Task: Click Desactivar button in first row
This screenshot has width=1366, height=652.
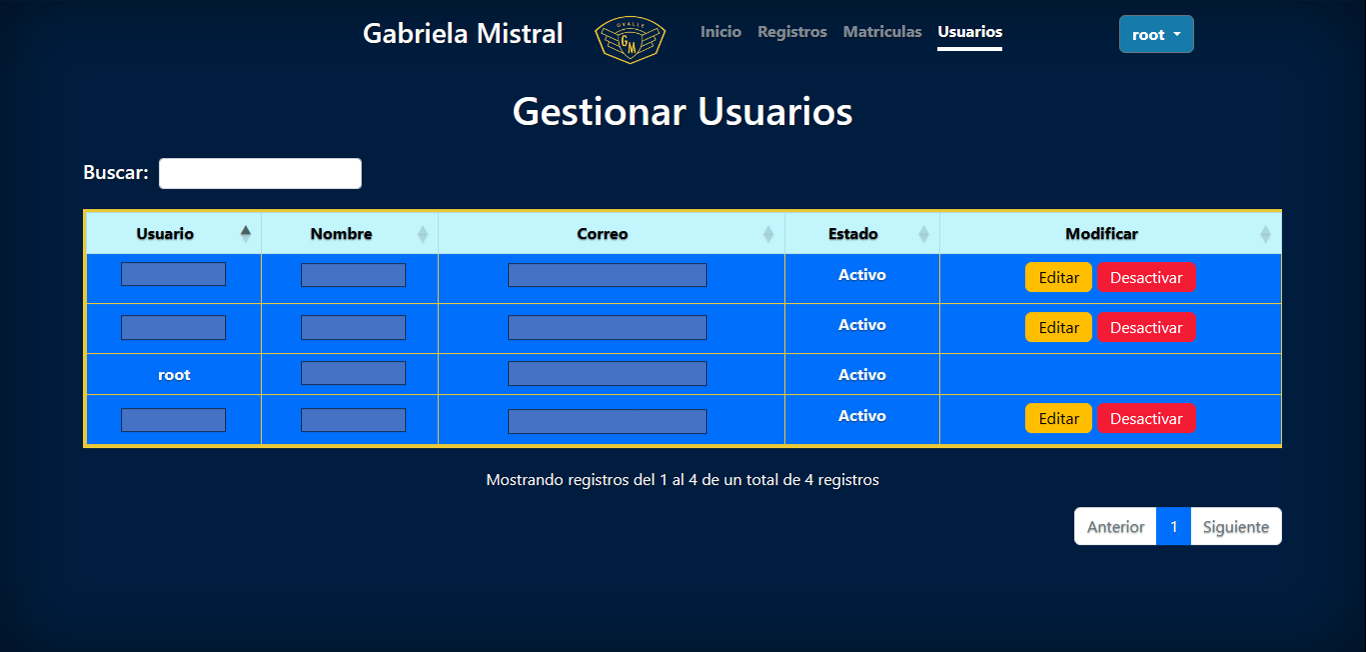Action: coord(1146,277)
